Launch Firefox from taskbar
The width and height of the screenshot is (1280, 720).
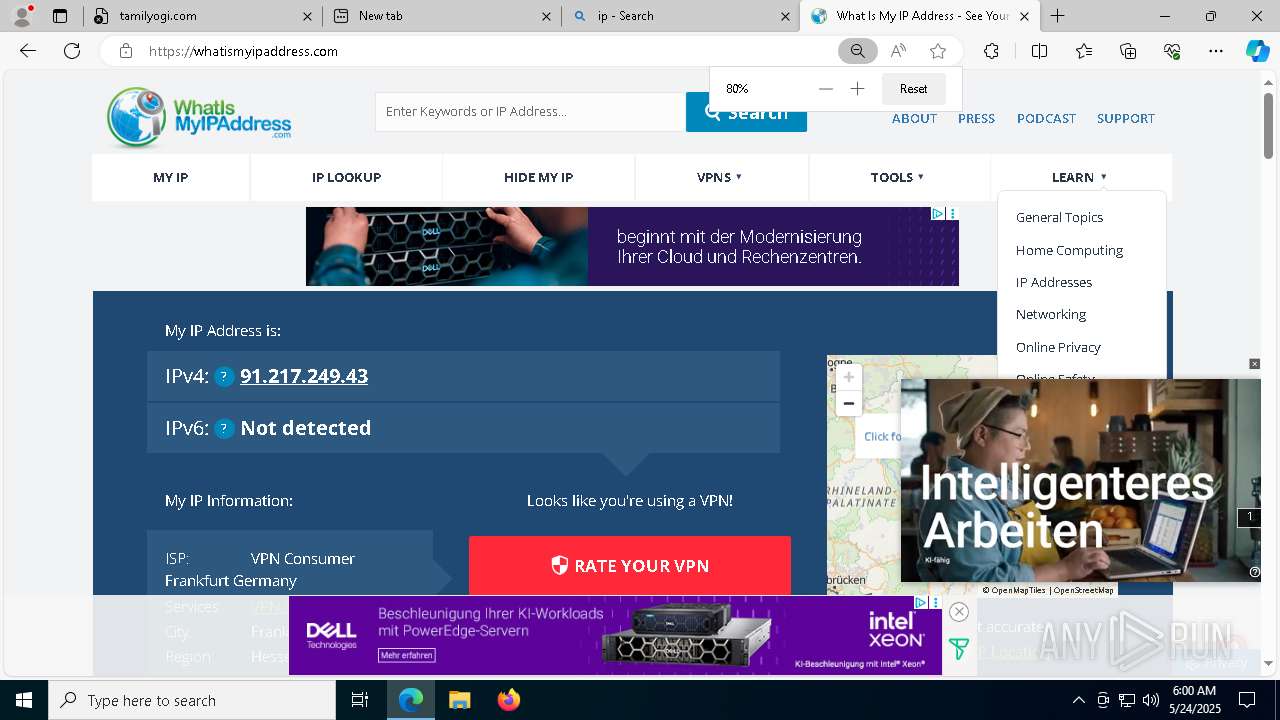(x=509, y=700)
